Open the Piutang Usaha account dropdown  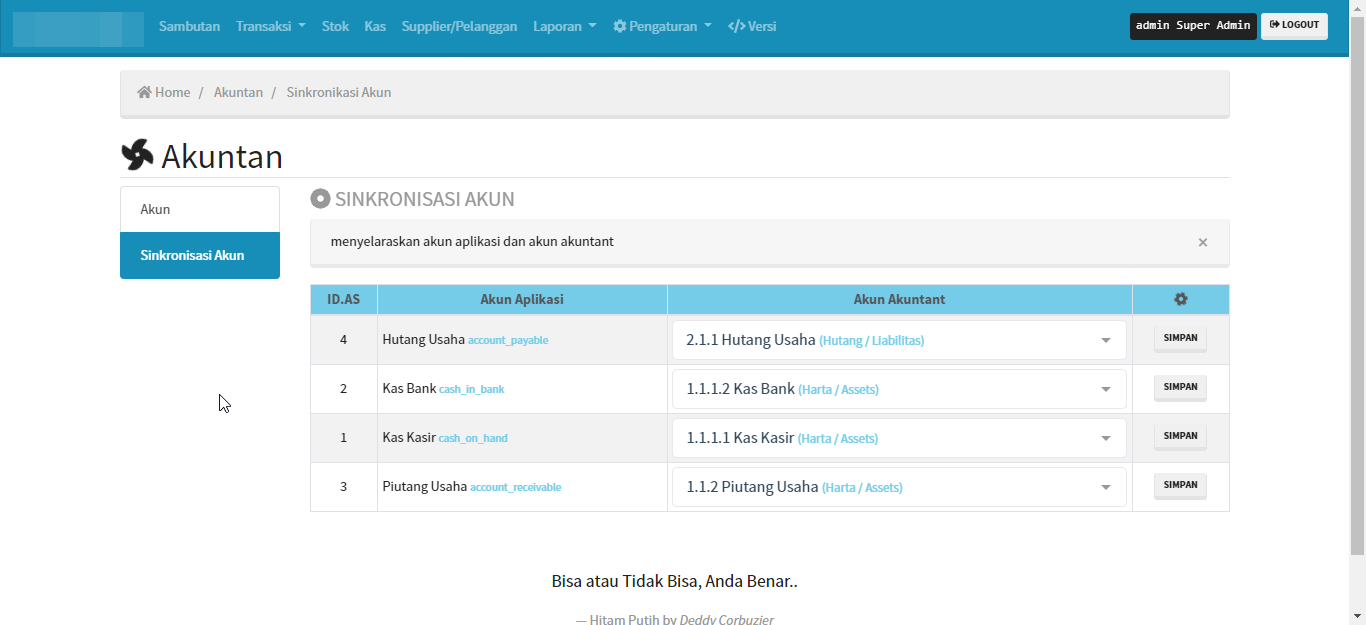tap(898, 487)
